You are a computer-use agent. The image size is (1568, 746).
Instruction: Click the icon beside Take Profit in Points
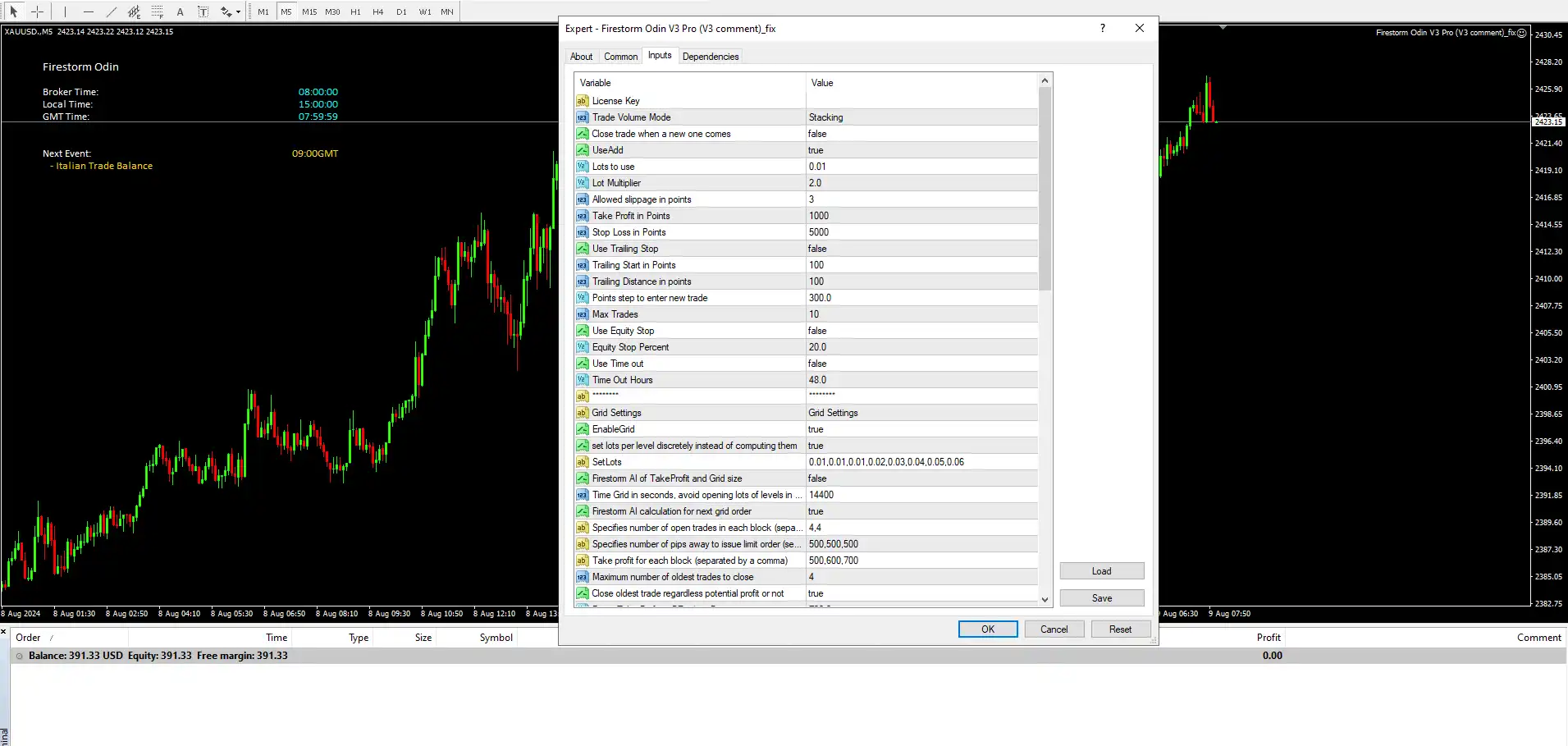point(582,216)
